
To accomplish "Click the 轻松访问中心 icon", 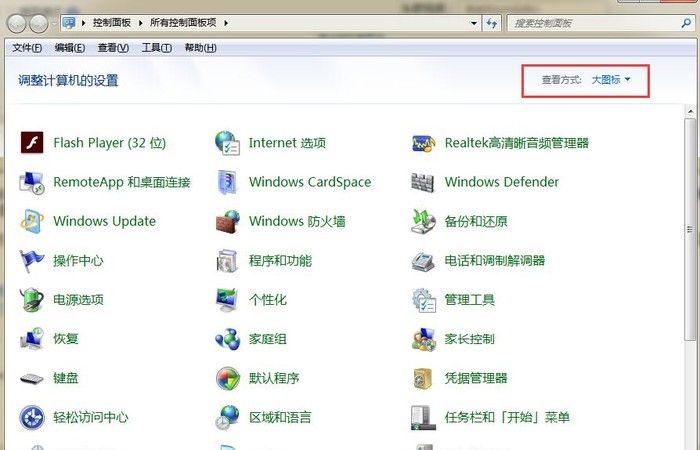I will pyautogui.click(x=32, y=417).
